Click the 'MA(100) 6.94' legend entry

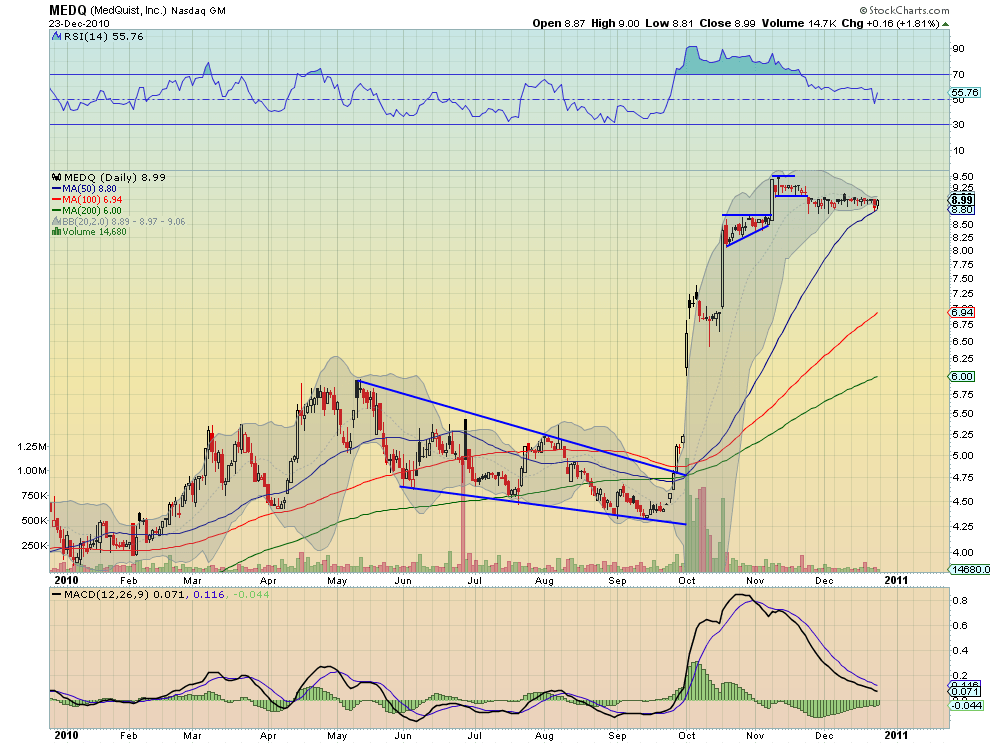pyautogui.click(x=92, y=200)
